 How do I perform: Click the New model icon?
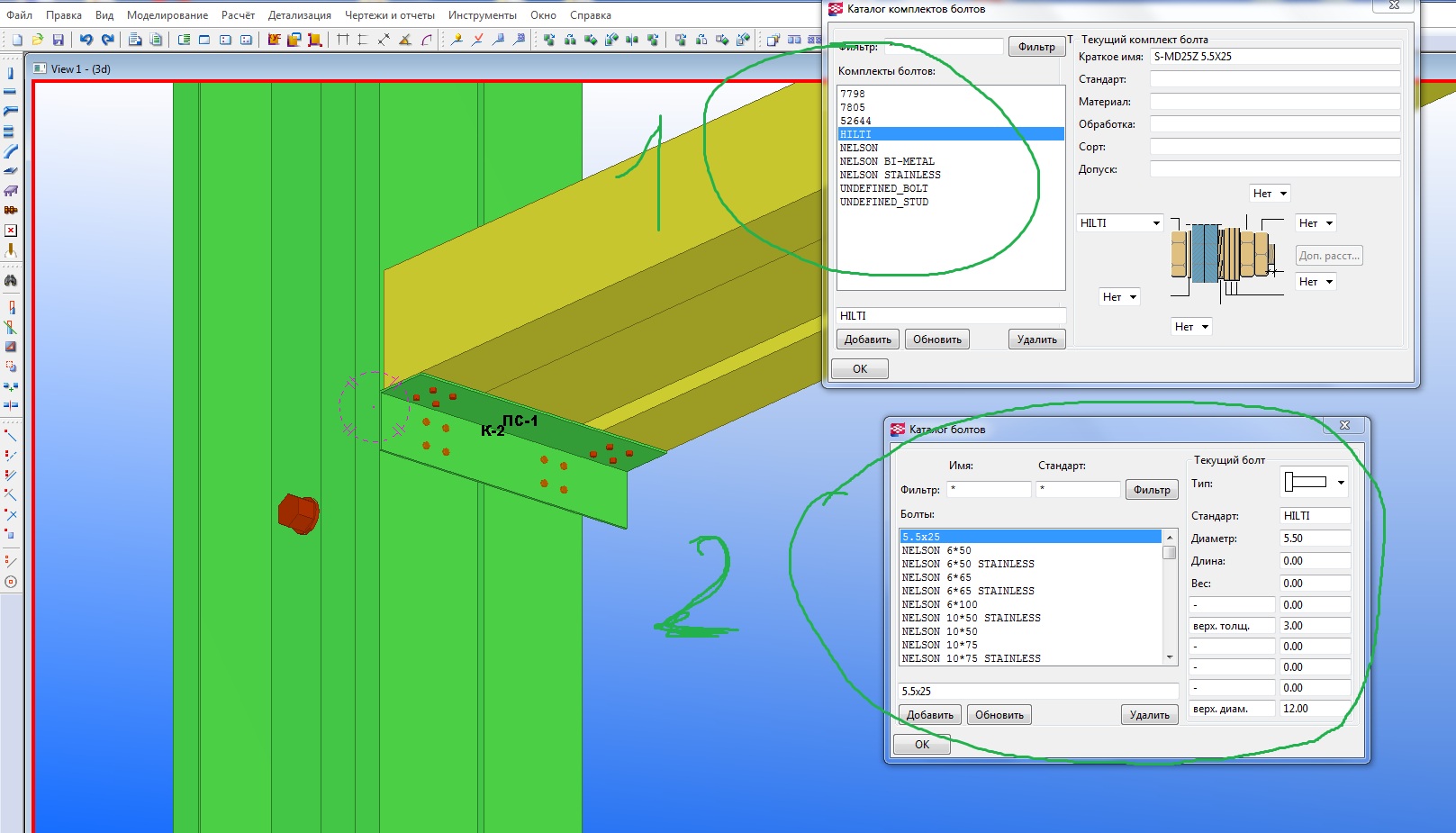pos(16,40)
